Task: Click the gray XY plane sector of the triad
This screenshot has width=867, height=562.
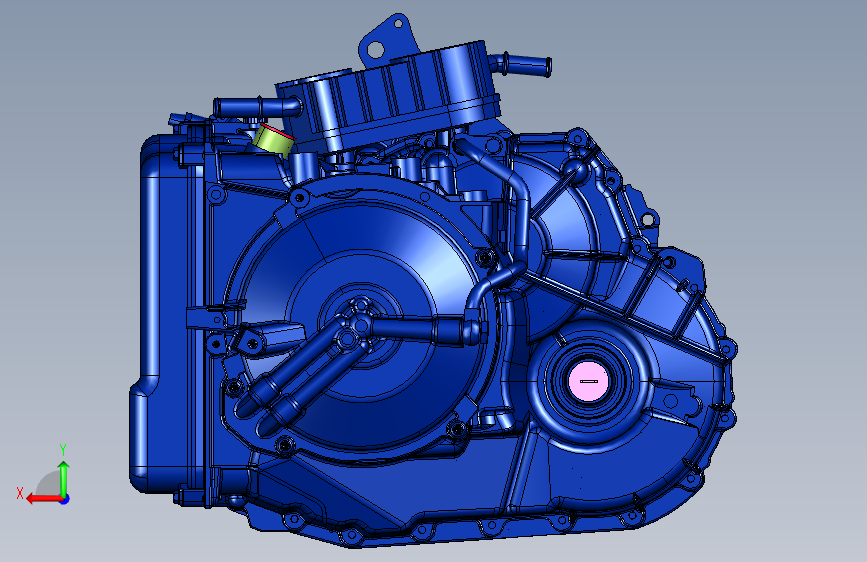Action: (49, 484)
